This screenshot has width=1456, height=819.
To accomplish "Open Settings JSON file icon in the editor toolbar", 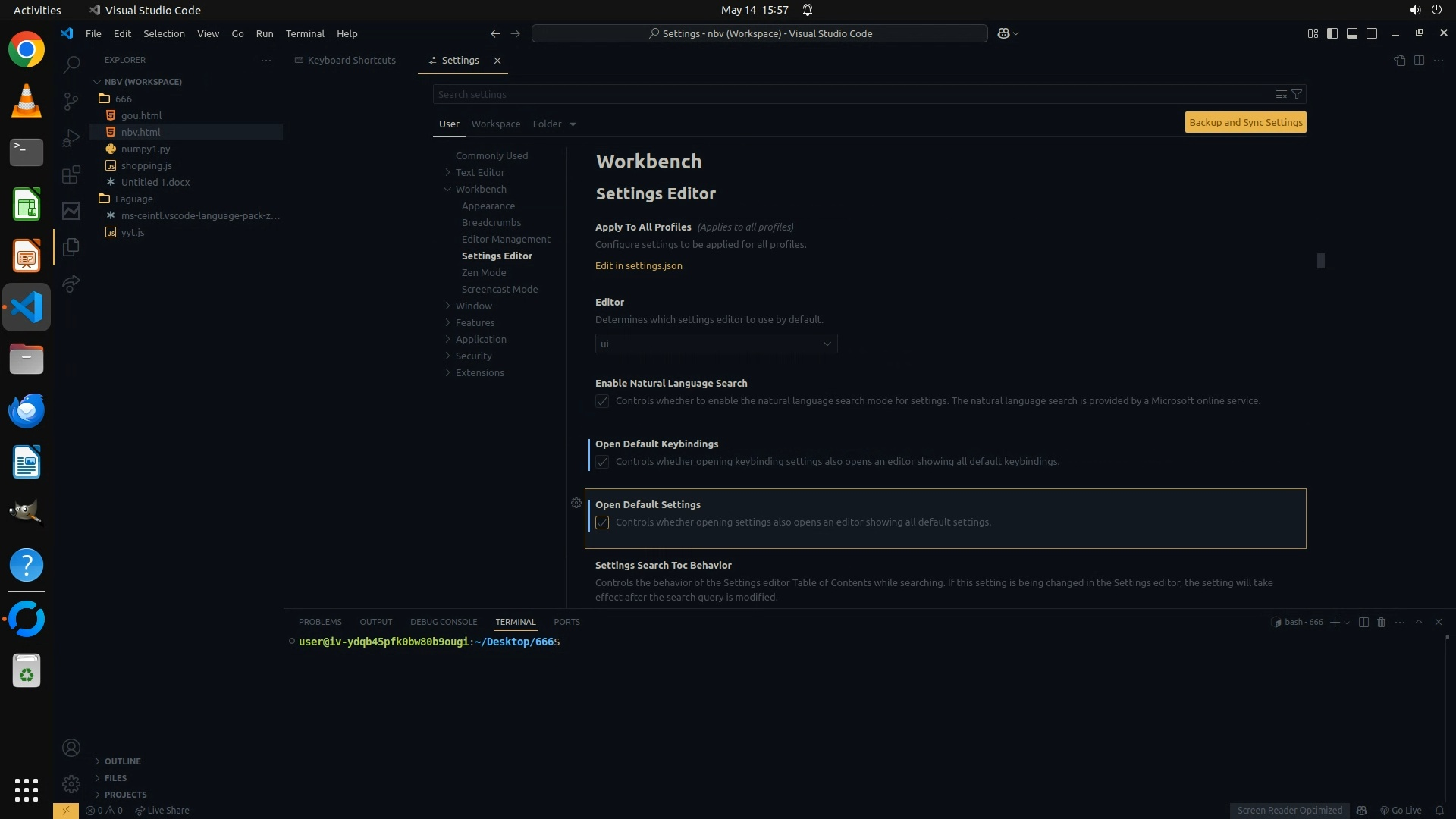I will tap(1399, 61).
